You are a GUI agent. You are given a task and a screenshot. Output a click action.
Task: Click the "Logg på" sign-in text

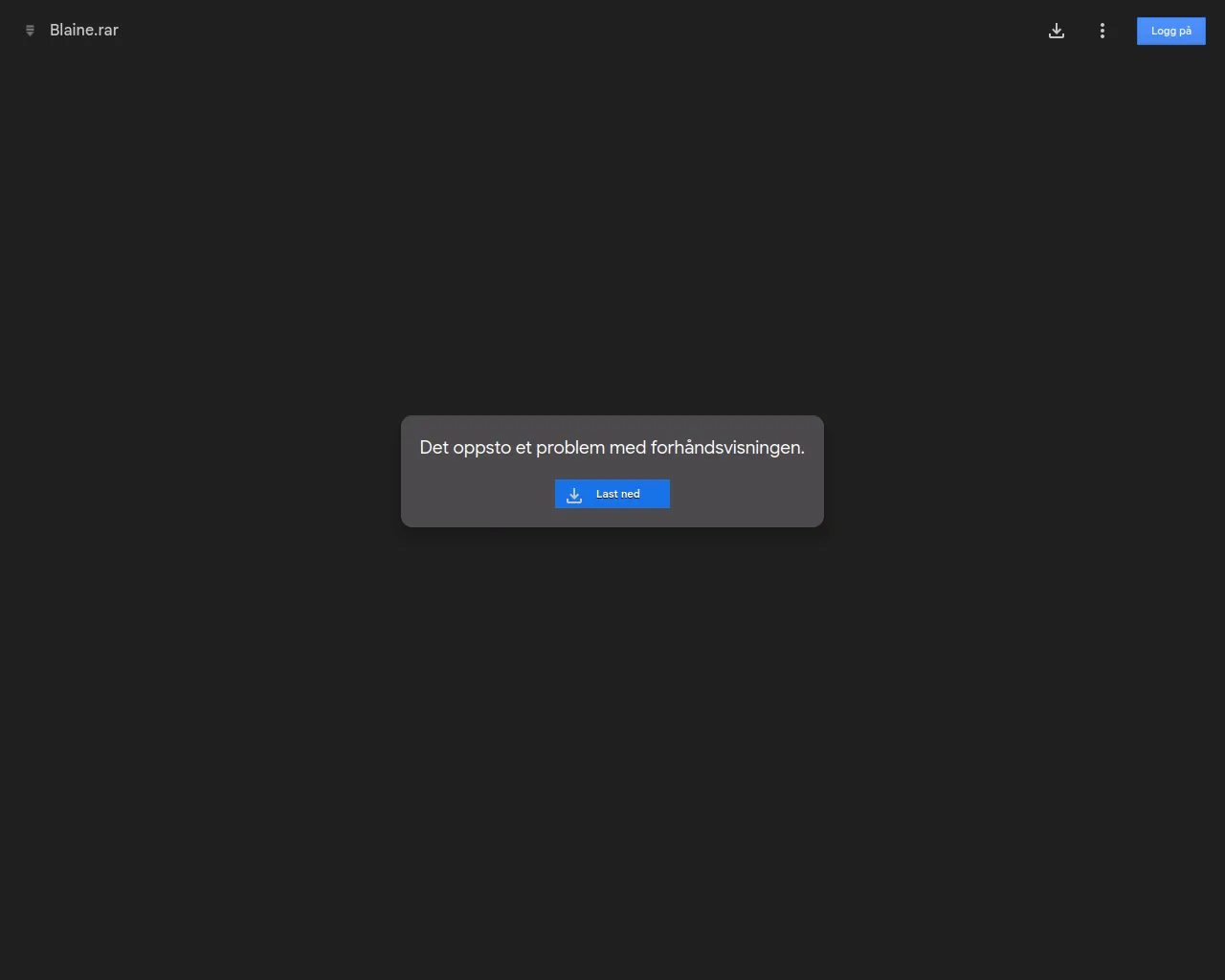click(1171, 31)
